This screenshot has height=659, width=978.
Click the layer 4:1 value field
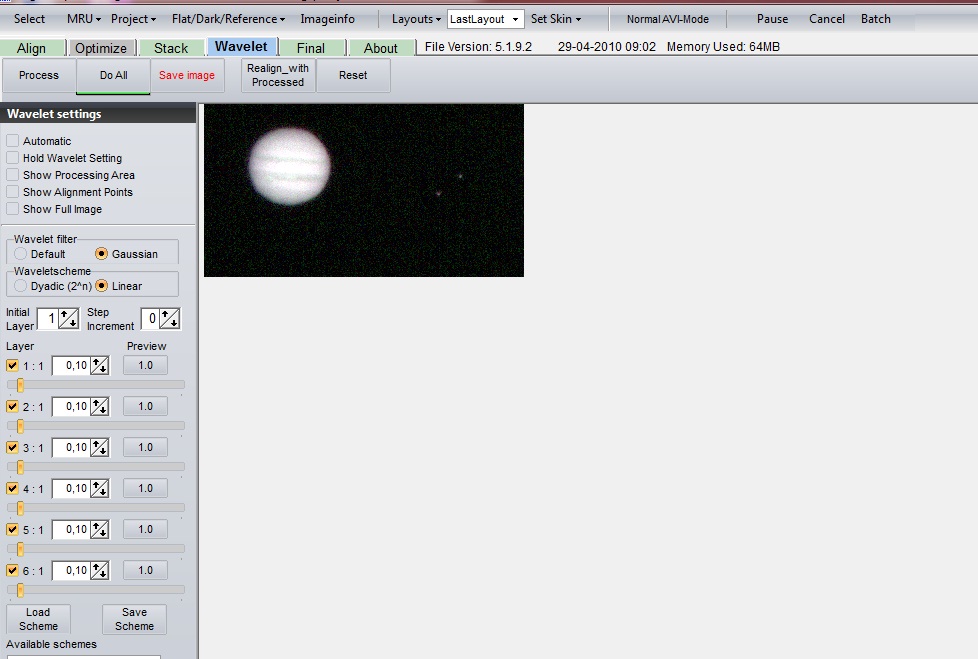71,489
